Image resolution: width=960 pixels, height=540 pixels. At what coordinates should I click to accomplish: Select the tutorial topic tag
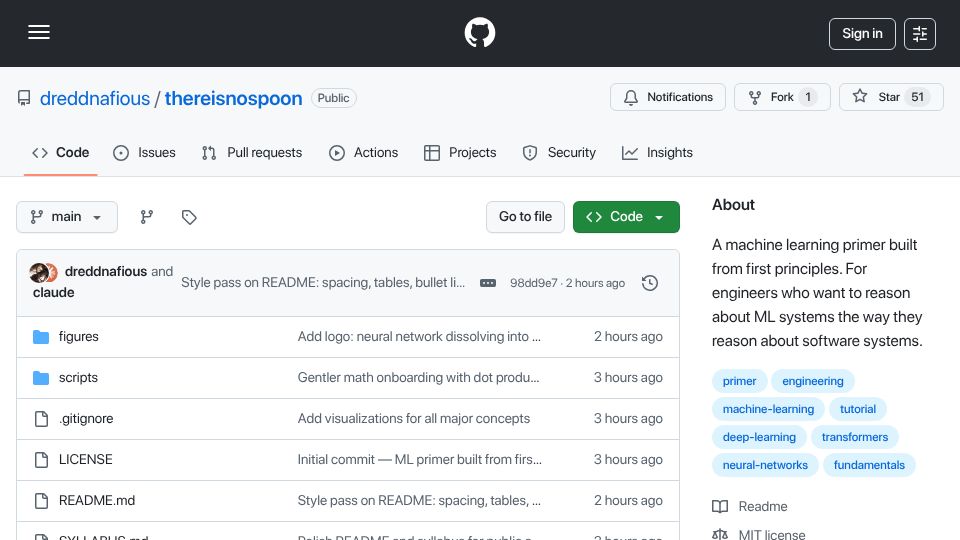tap(858, 409)
